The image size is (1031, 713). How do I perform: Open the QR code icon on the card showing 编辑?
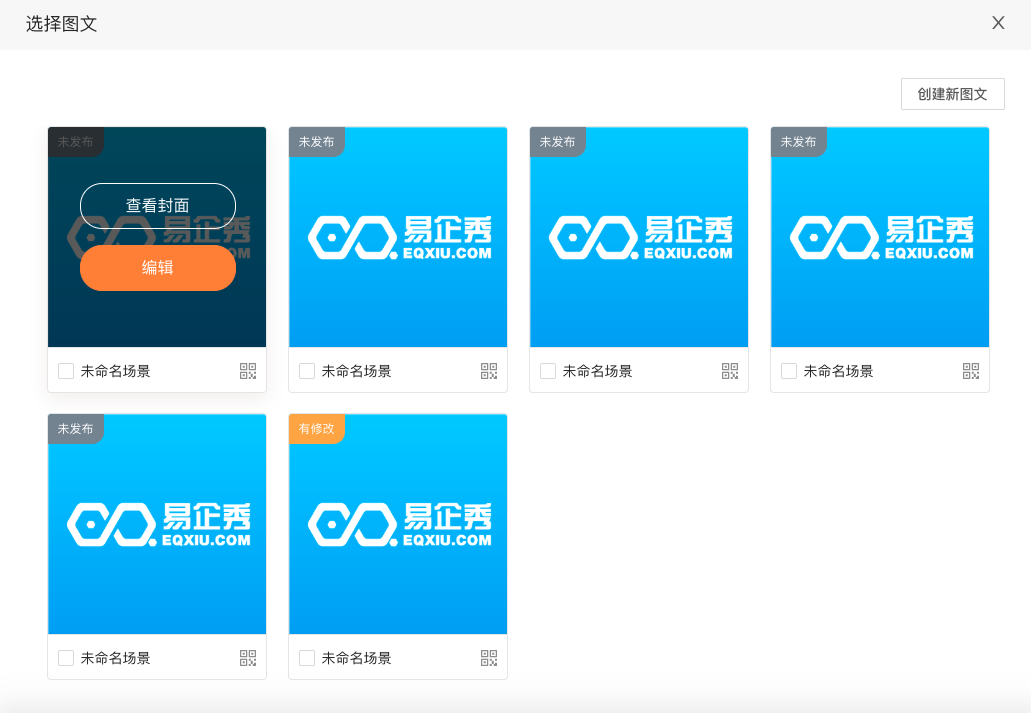248,371
